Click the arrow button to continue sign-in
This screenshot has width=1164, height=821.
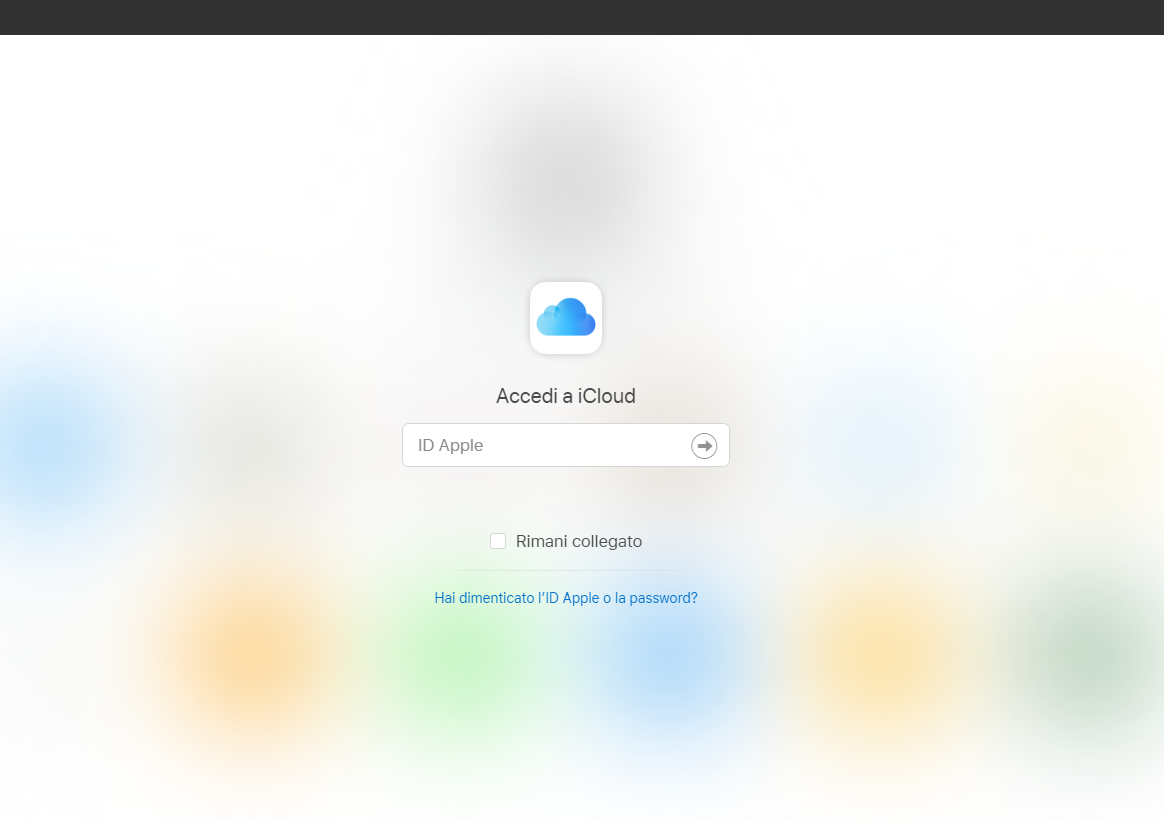click(704, 445)
